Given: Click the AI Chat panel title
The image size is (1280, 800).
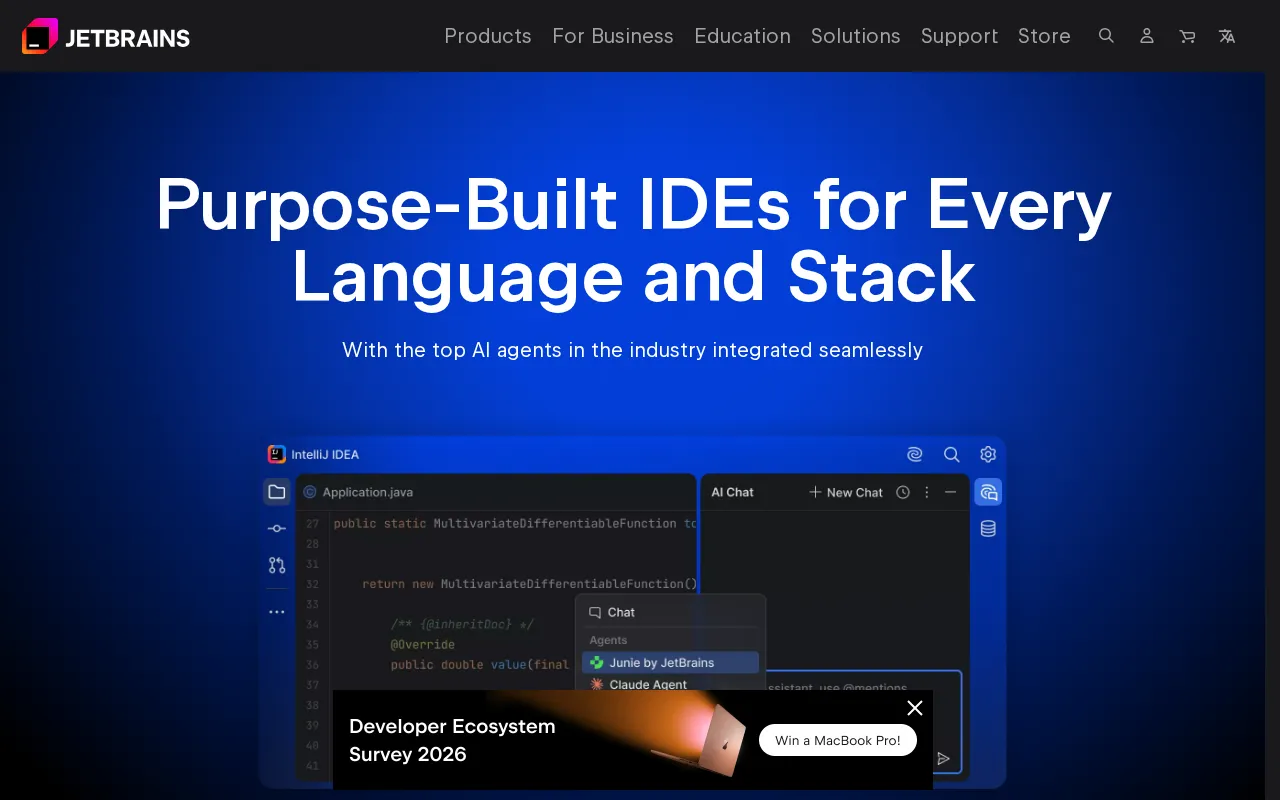Looking at the screenshot, I should tap(732, 492).
